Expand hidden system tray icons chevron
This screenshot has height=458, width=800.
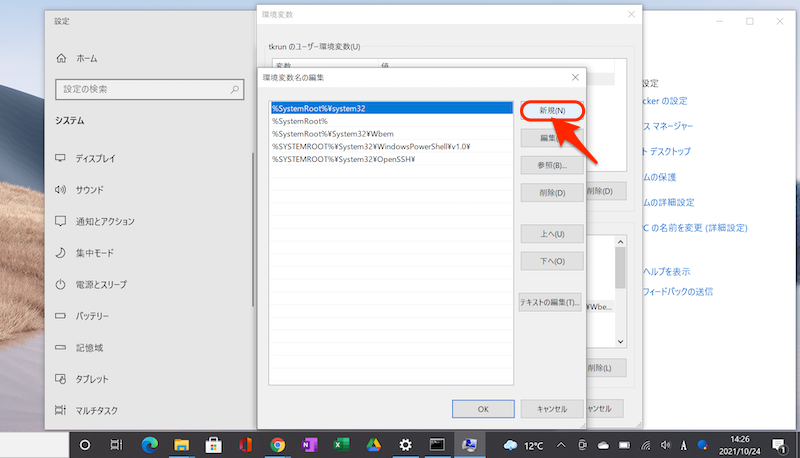point(561,444)
